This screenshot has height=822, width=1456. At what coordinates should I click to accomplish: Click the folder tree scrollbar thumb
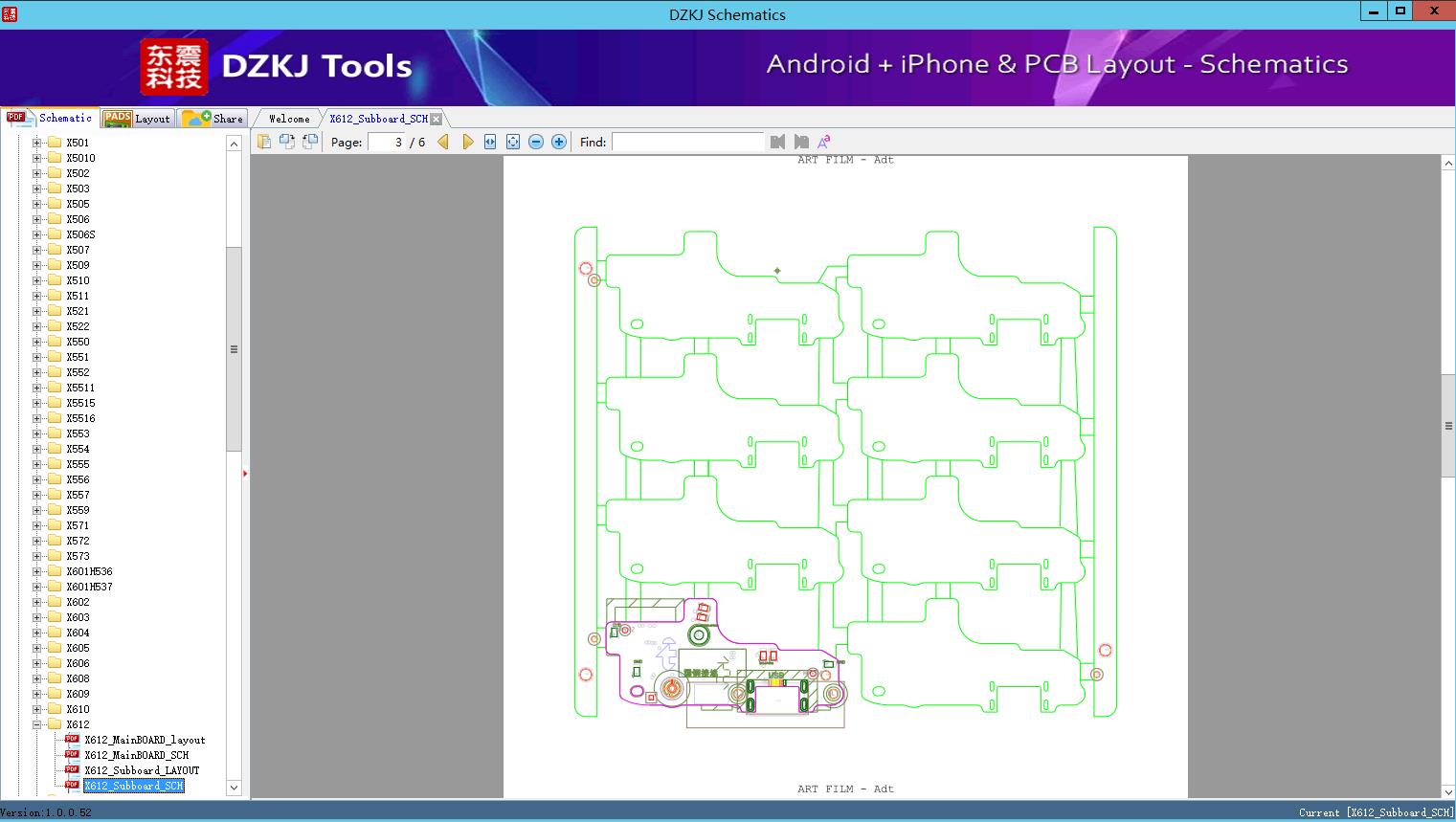(234, 349)
